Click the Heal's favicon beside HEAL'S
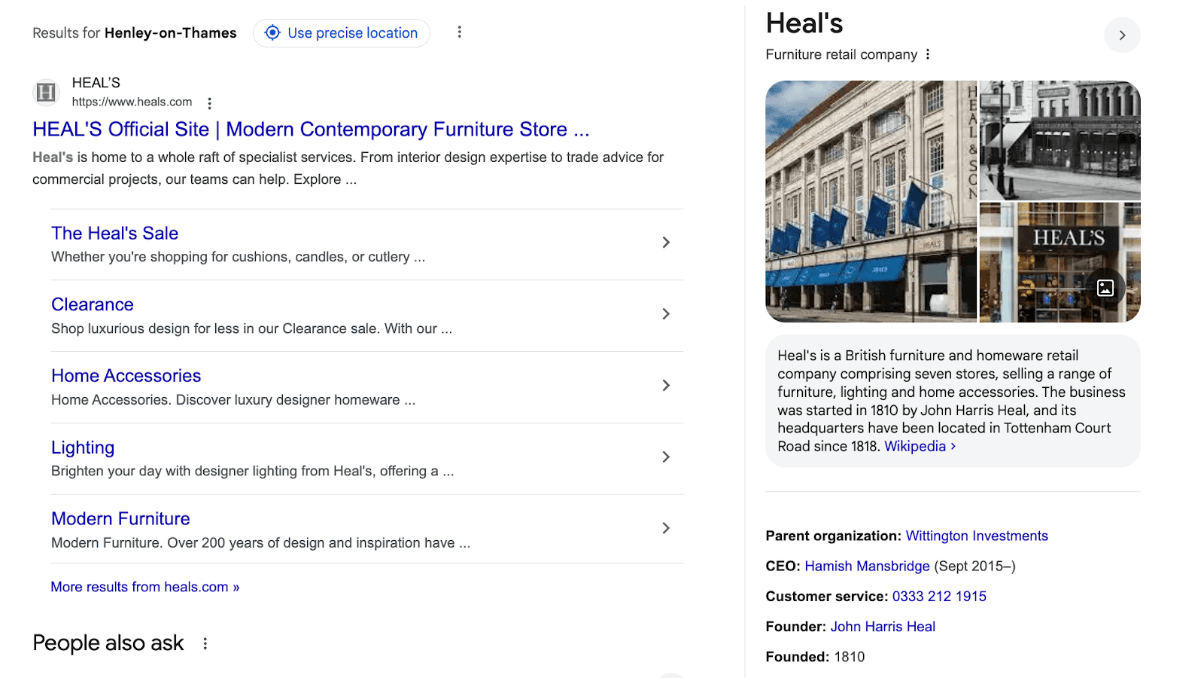The height and width of the screenshot is (690, 1180). (x=45, y=92)
